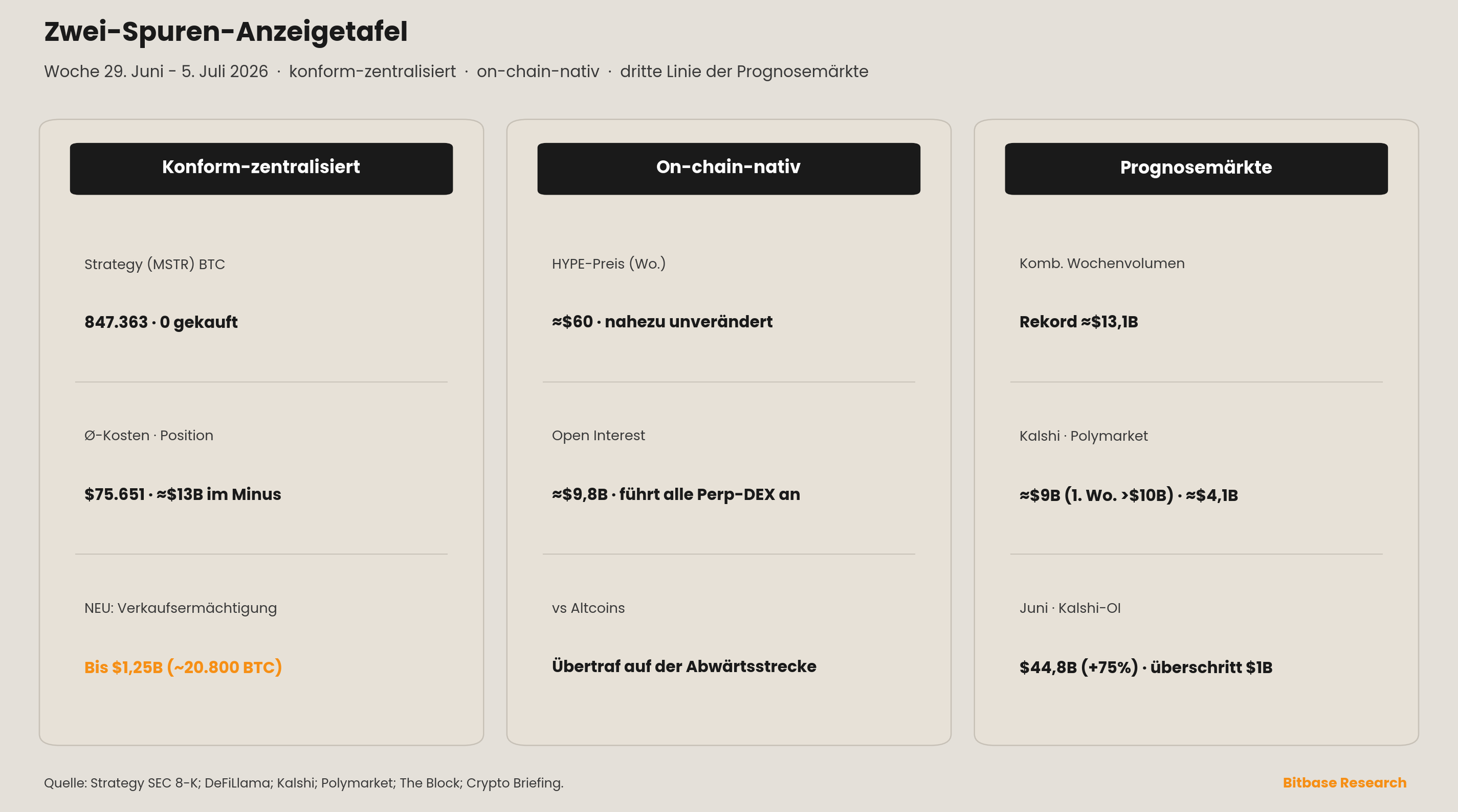Click the value ≈$60 · nahezu unverändert
1458x812 pixels.
tap(662, 321)
